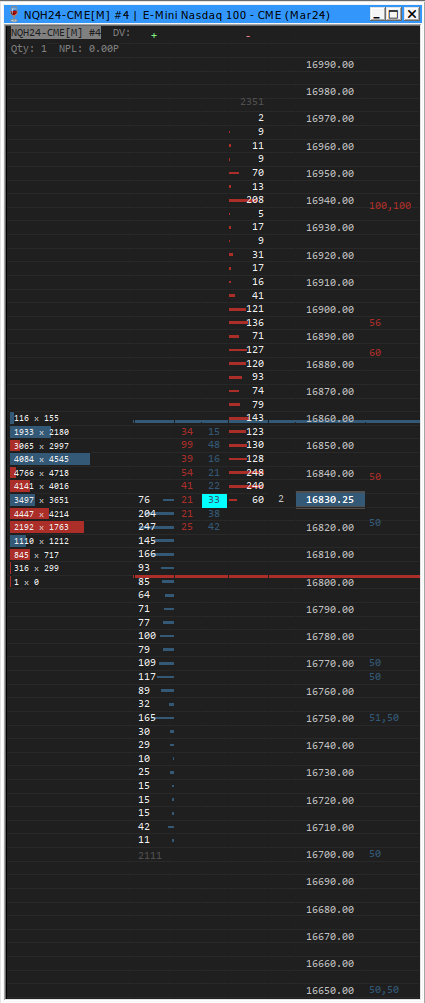The width and height of the screenshot is (425, 1003).
Task: Click the red 100,100 order marker
Action: tap(390, 206)
